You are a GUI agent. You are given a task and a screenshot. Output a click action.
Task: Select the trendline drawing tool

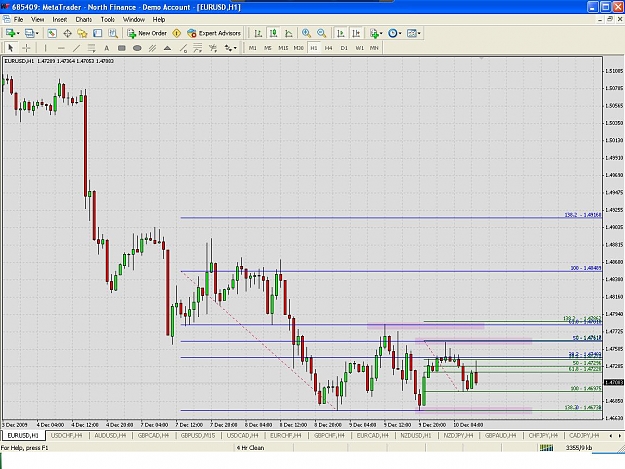click(76, 48)
